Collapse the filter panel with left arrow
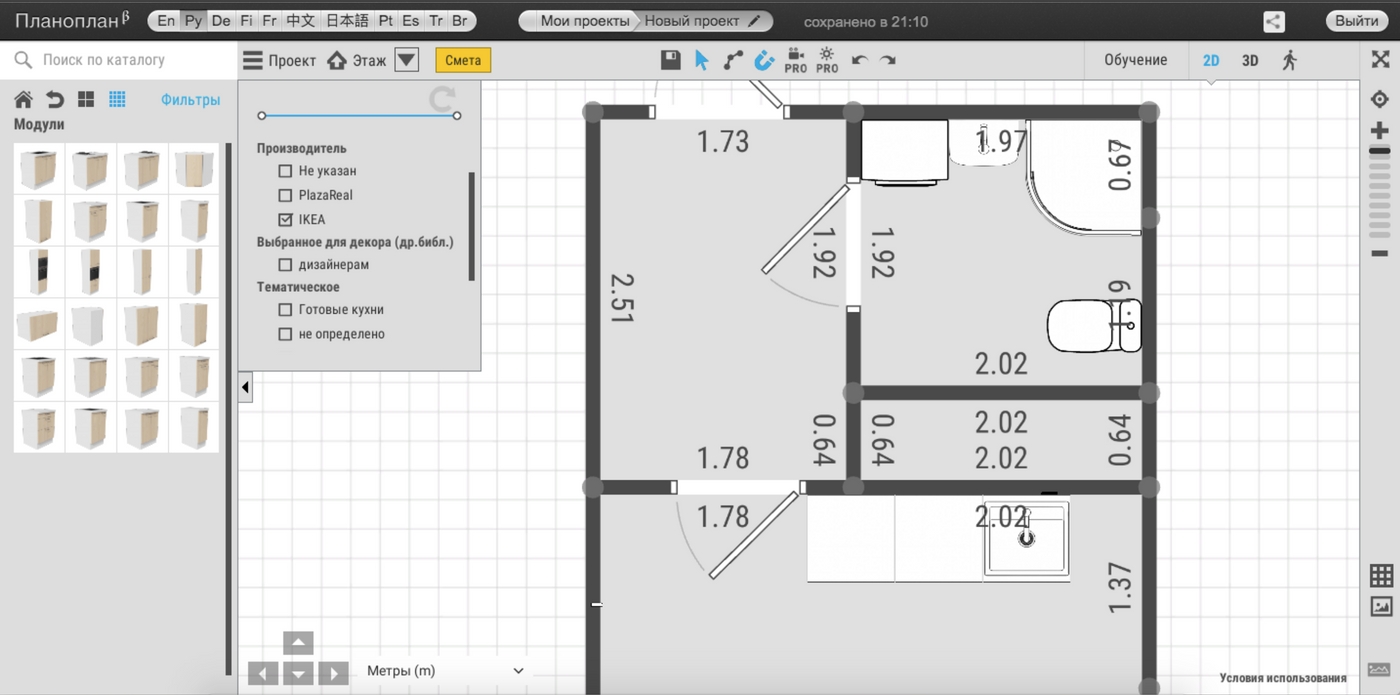The image size is (1400, 695). pyautogui.click(x=245, y=387)
